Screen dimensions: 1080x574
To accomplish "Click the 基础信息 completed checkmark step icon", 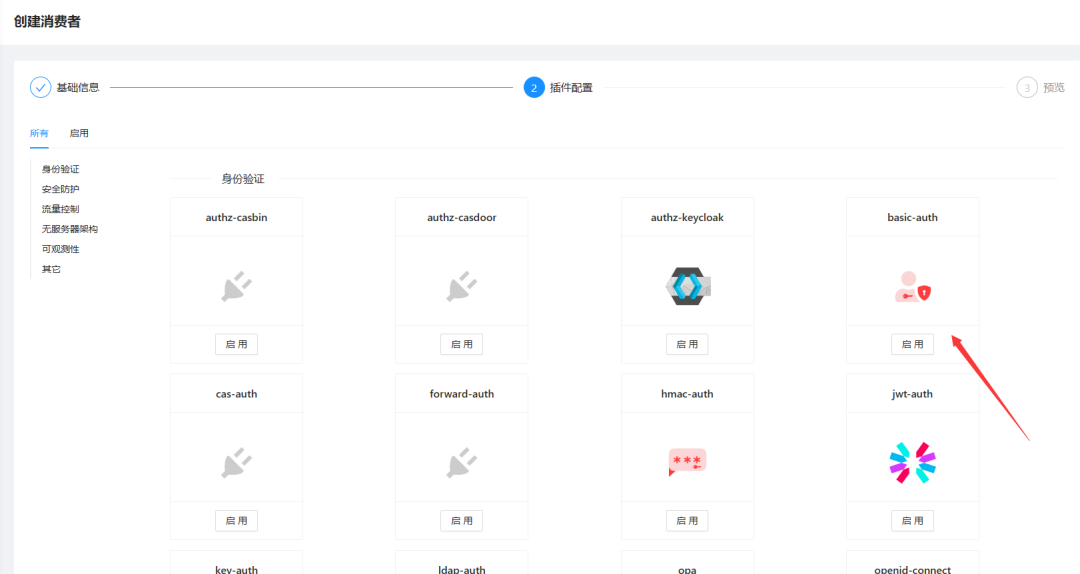I will point(41,88).
